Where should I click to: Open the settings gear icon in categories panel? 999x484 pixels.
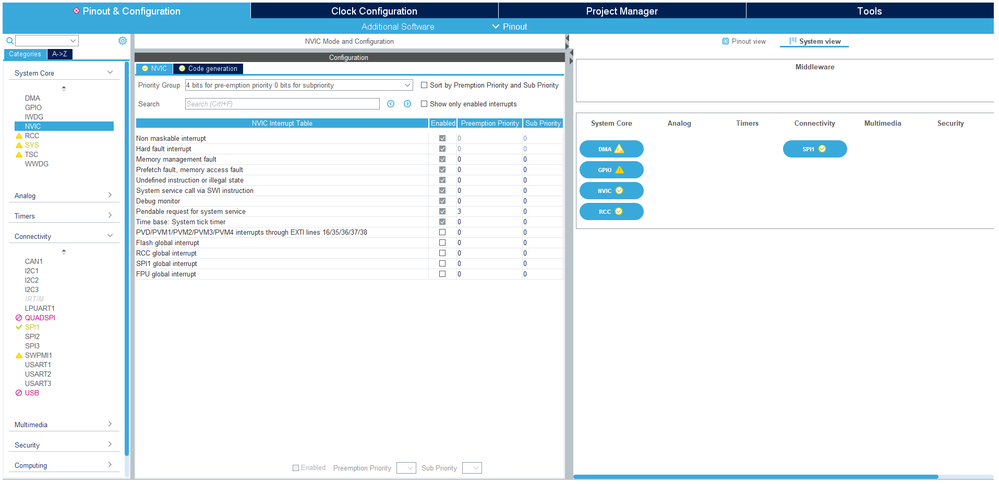(x=122, y=41)
